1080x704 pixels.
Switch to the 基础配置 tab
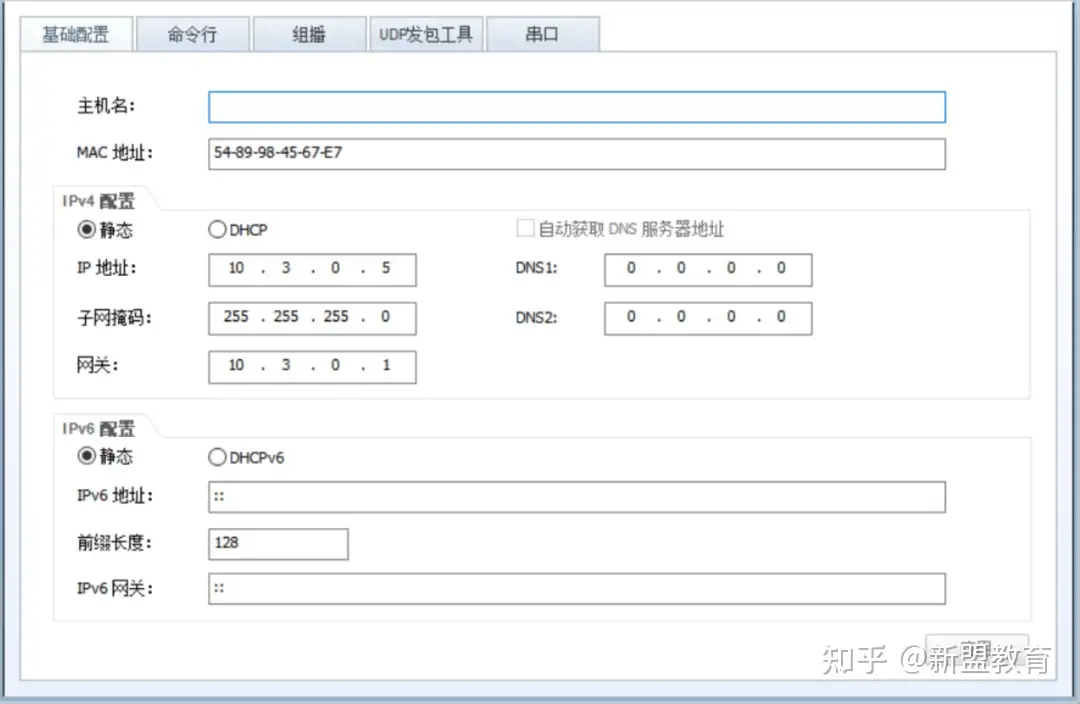pyautogui.click(x=76, y=34)
